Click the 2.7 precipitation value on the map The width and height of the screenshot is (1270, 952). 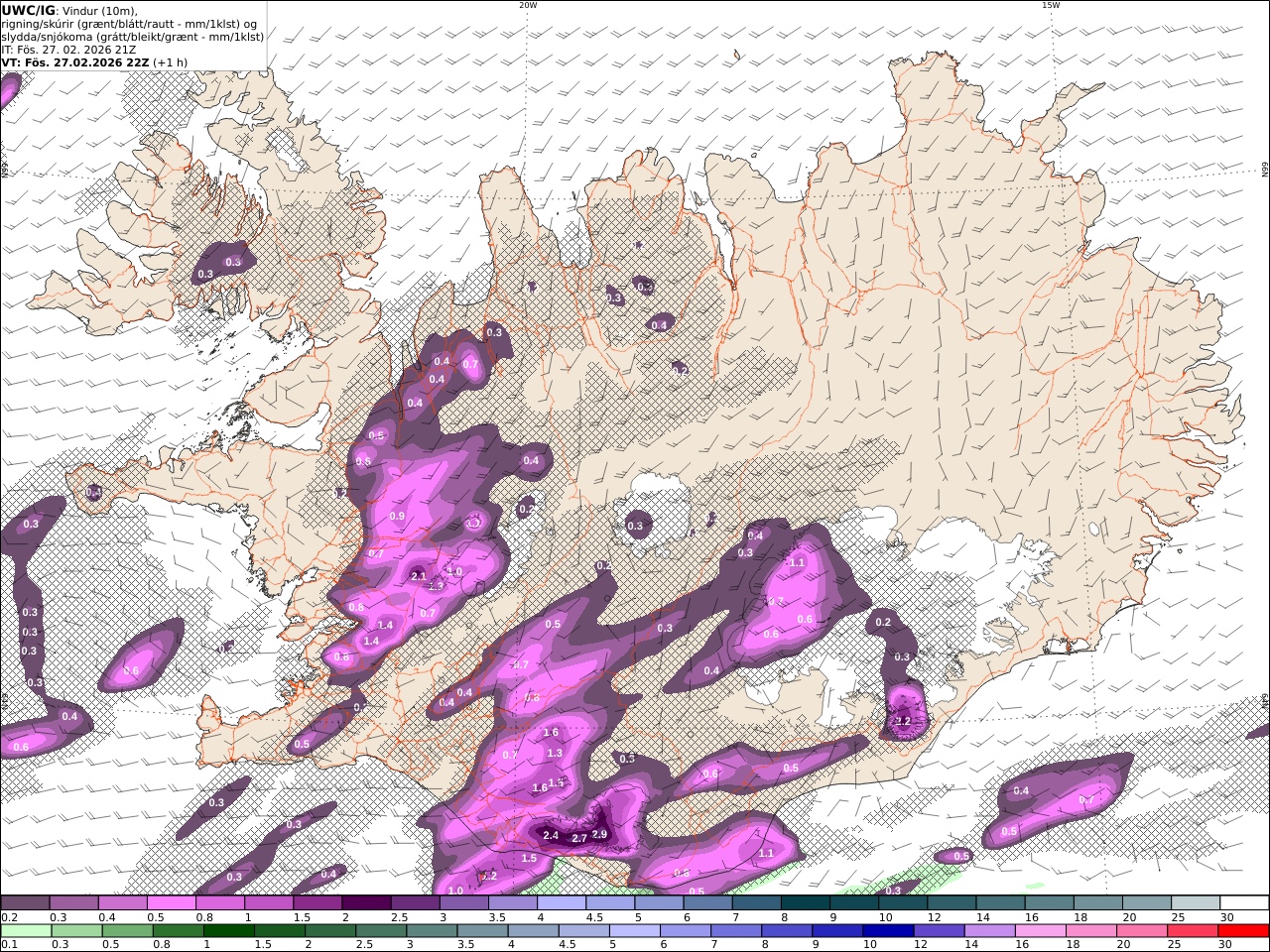coord(579,839)
